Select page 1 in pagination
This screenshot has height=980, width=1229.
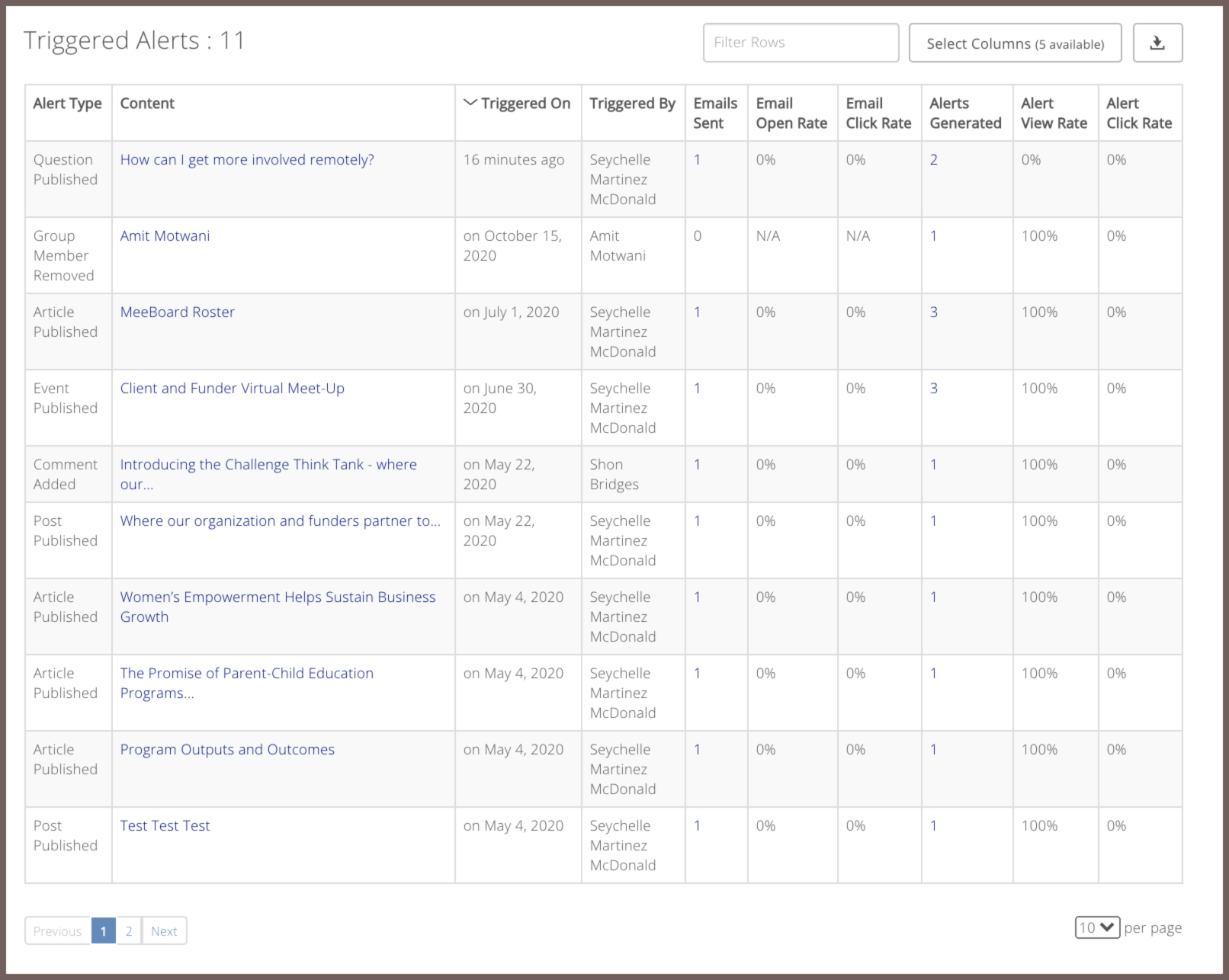pos(104,930)
